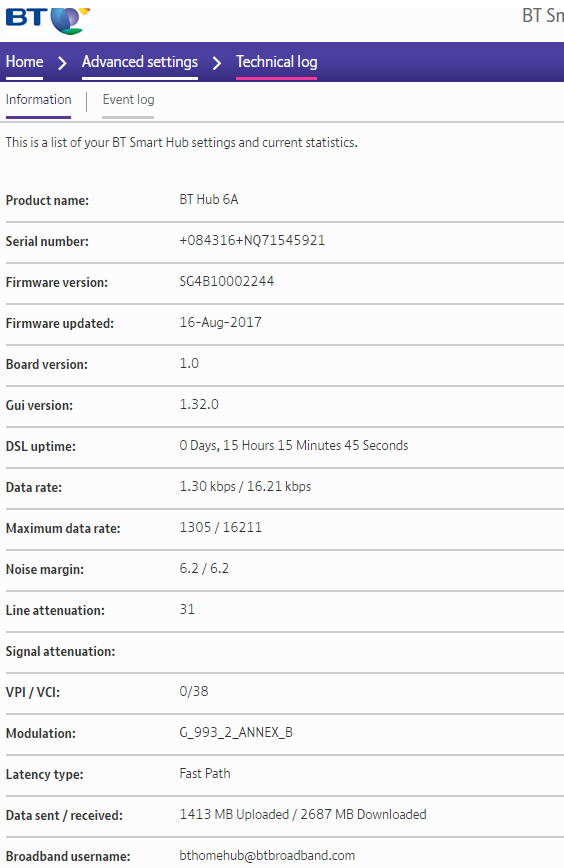The height and width of the screenshot is (868, 564).
Task: Click the Data rate value
Action: coord(245,486)
